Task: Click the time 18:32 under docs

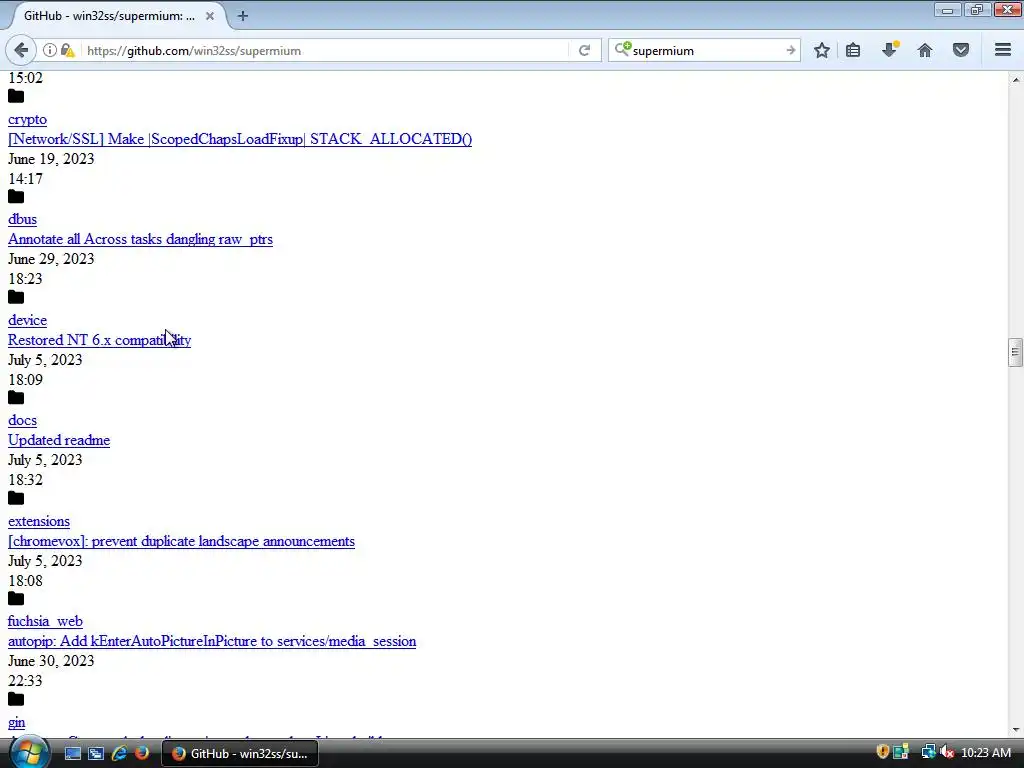Action: (25, 480)
